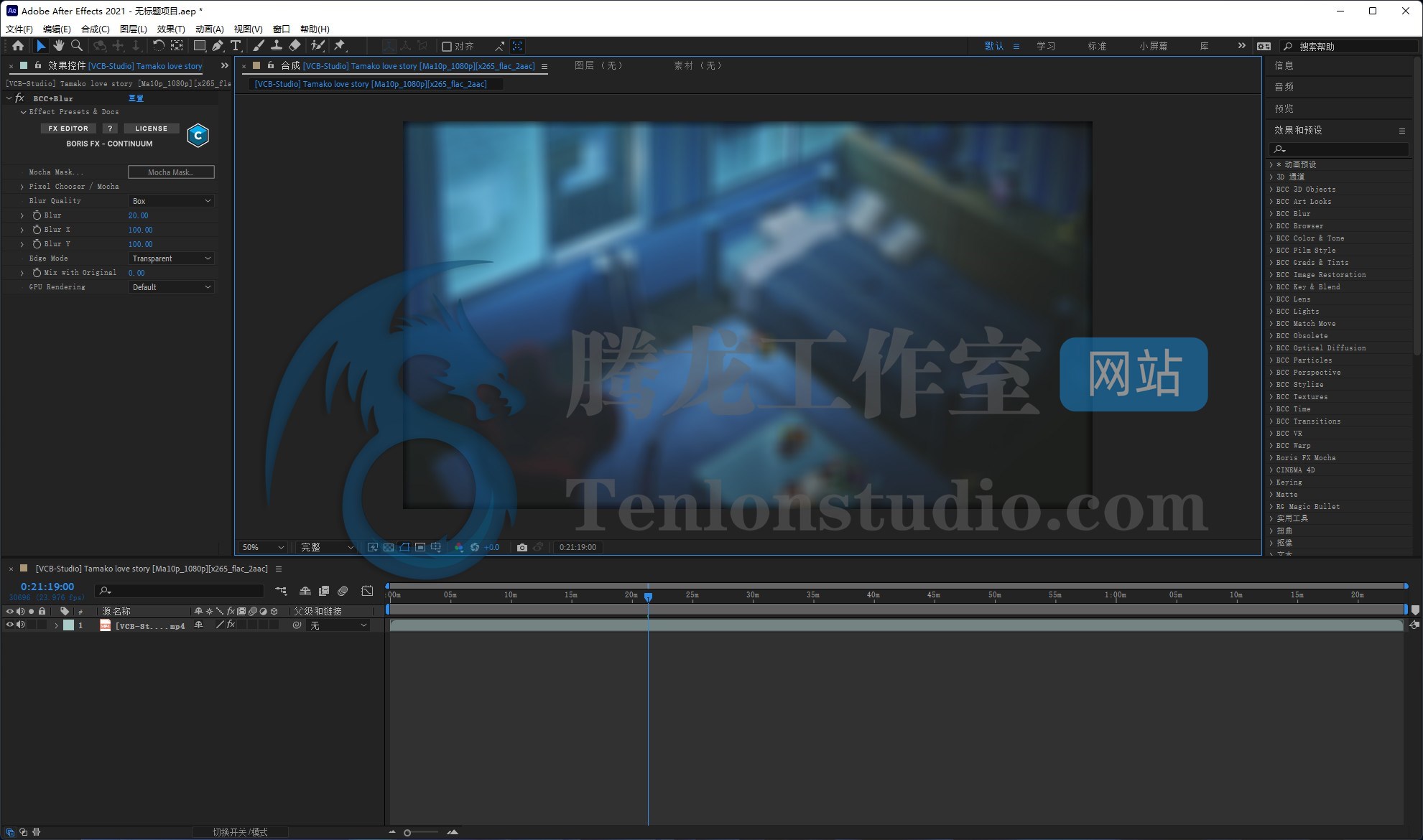Image resolution: width=1423 pixels, height=840 pixels.
Task: Toggle the transparency grid in the viewer
Action: point(389,547)
